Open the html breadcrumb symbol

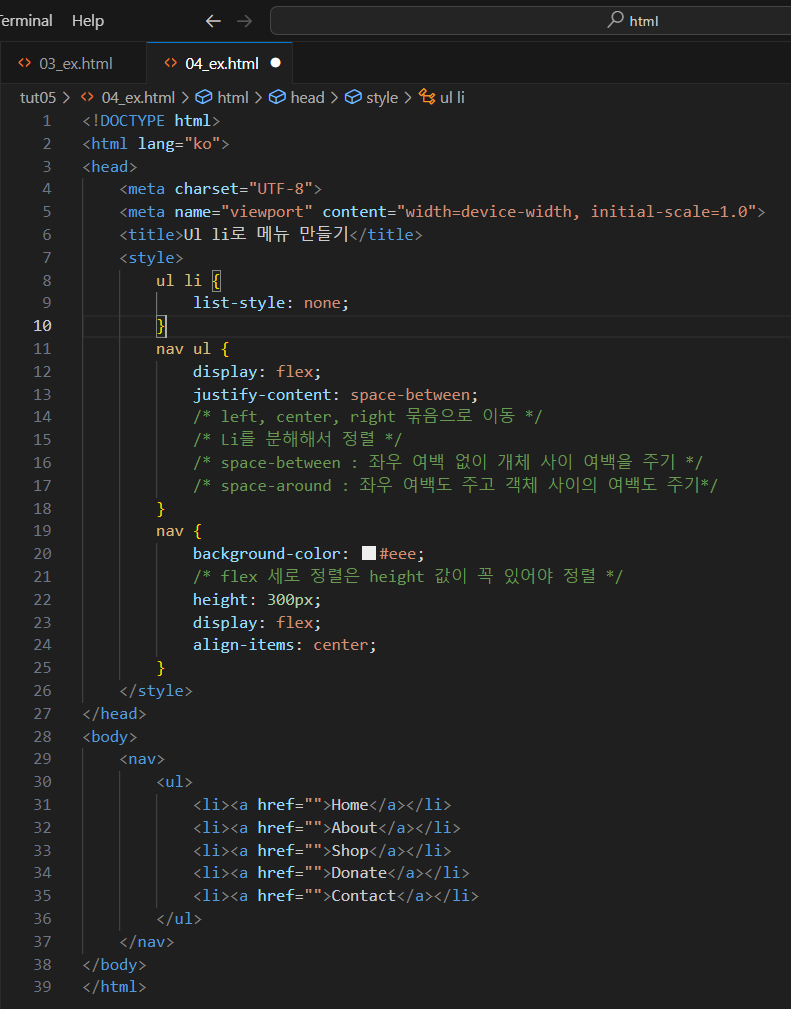tap(232, 98)
